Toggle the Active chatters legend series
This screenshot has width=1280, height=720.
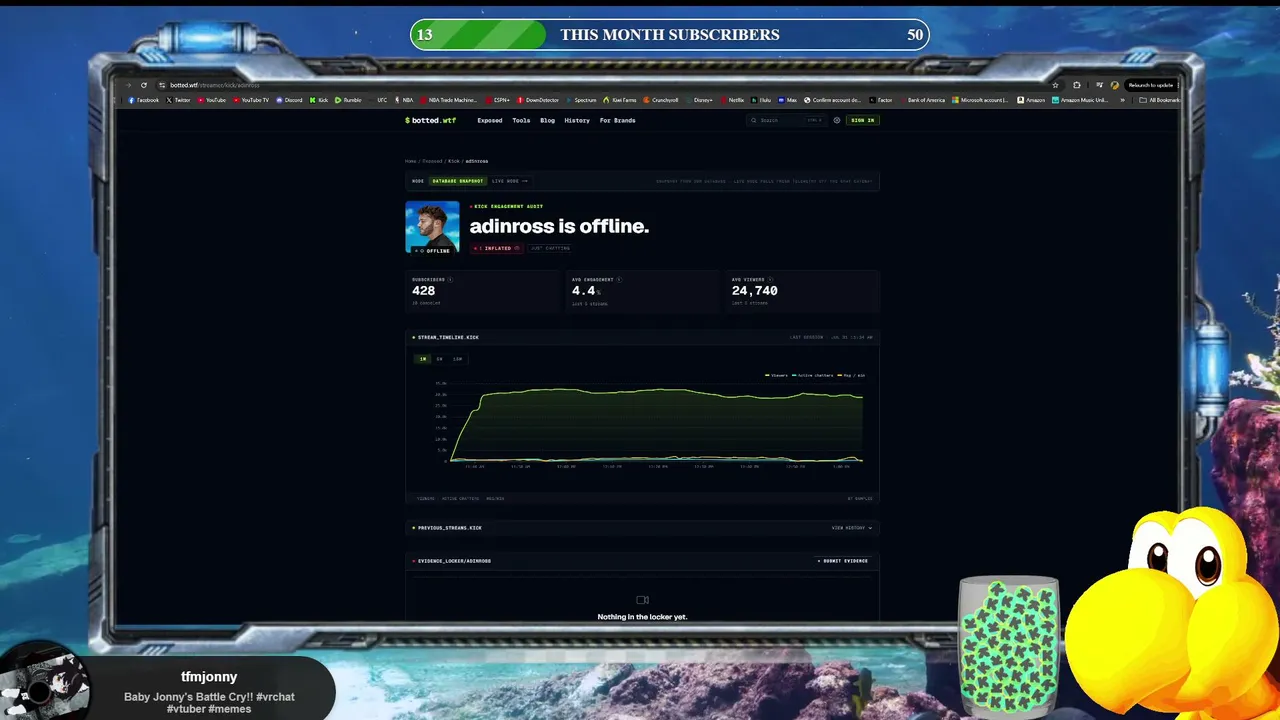pyautogui.click(x=813, y=375)
